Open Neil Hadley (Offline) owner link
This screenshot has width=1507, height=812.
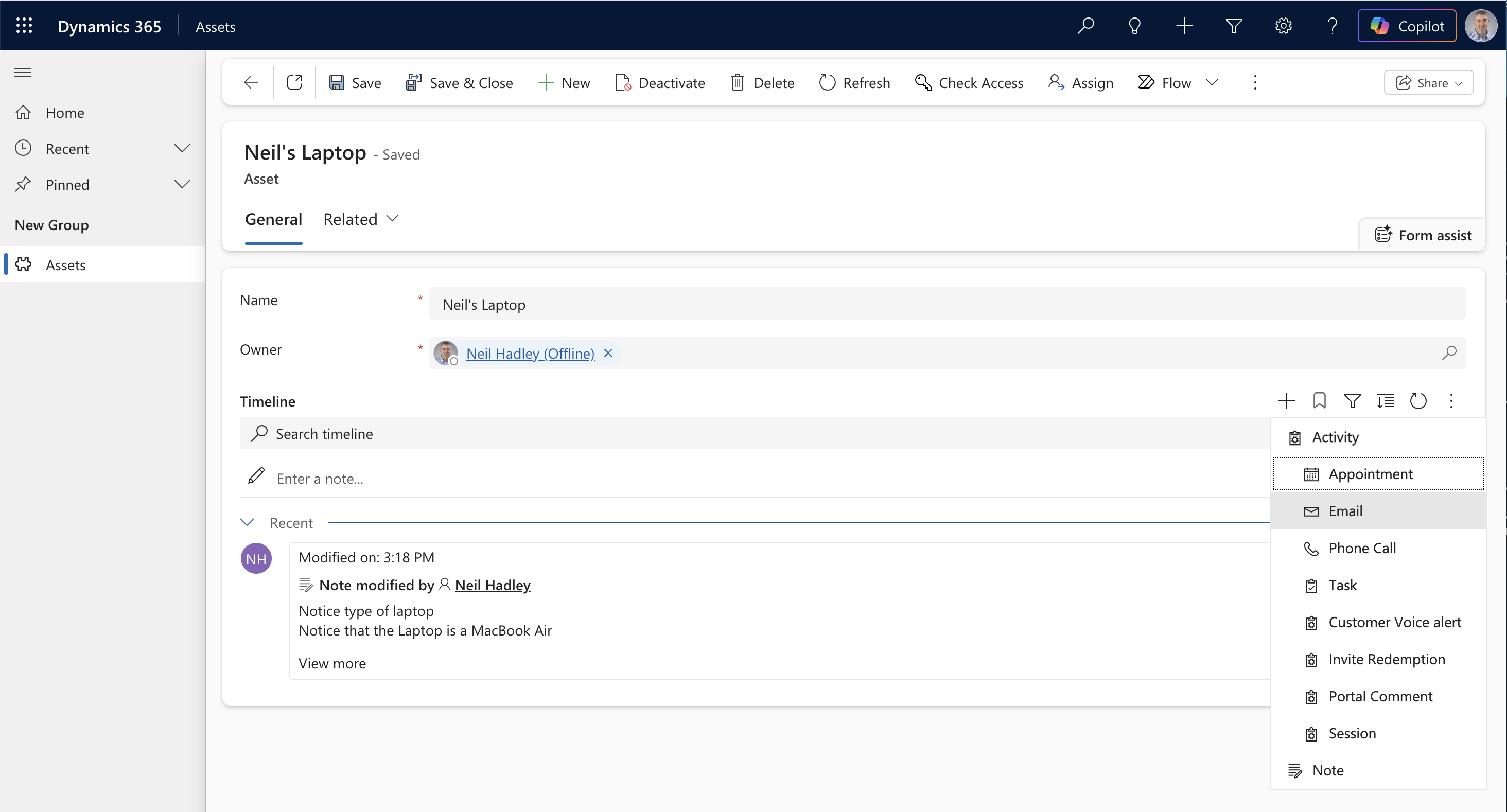click(x=530, y=354)
